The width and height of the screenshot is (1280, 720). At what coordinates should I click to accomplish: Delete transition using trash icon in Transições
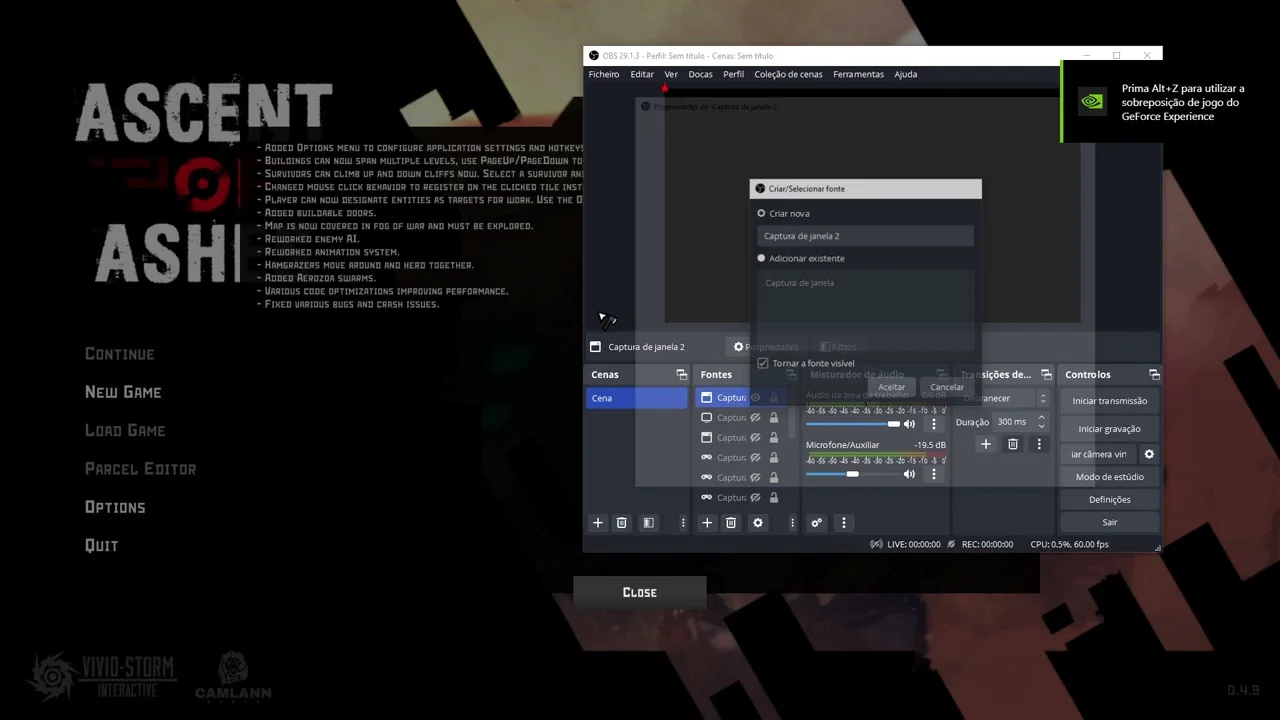[1012, 444]
